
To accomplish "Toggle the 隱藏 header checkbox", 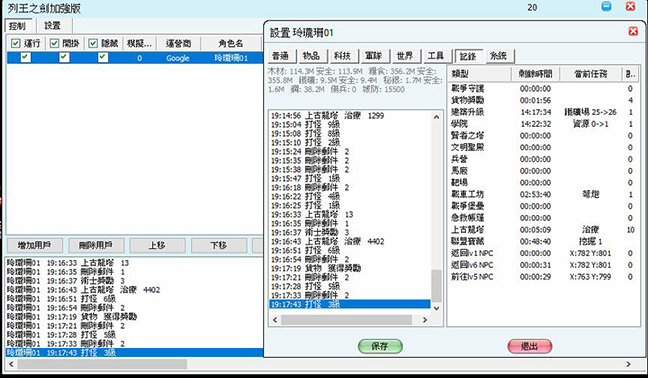I will (x=93, y=43).
